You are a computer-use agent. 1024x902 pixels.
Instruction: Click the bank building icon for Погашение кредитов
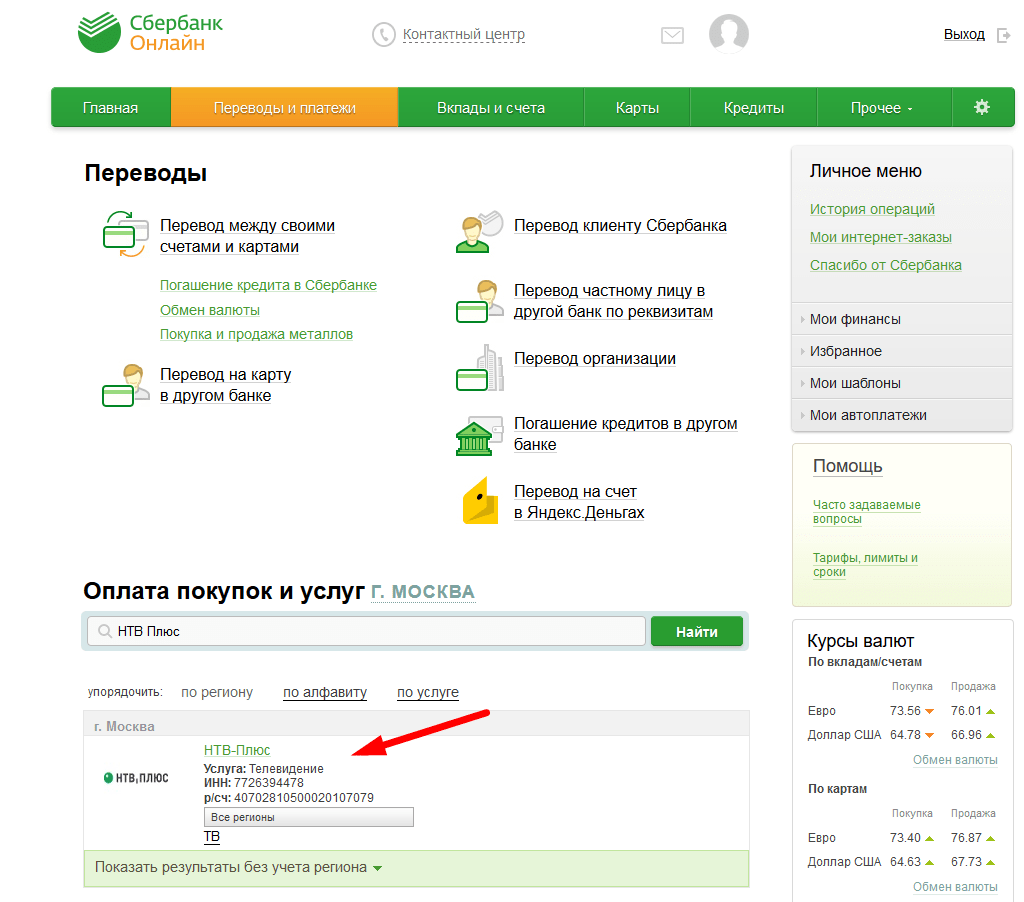click(x=479, y=435)
